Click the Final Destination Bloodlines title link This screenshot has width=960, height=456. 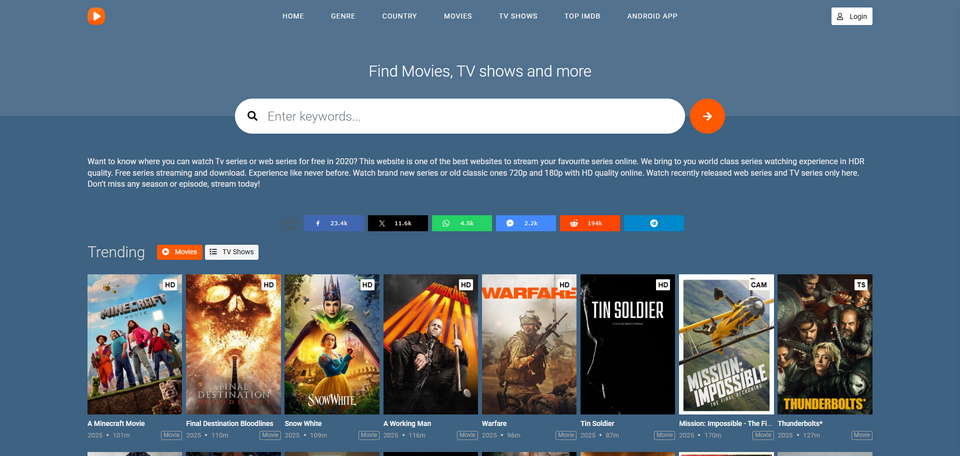(x=230, y=424)
